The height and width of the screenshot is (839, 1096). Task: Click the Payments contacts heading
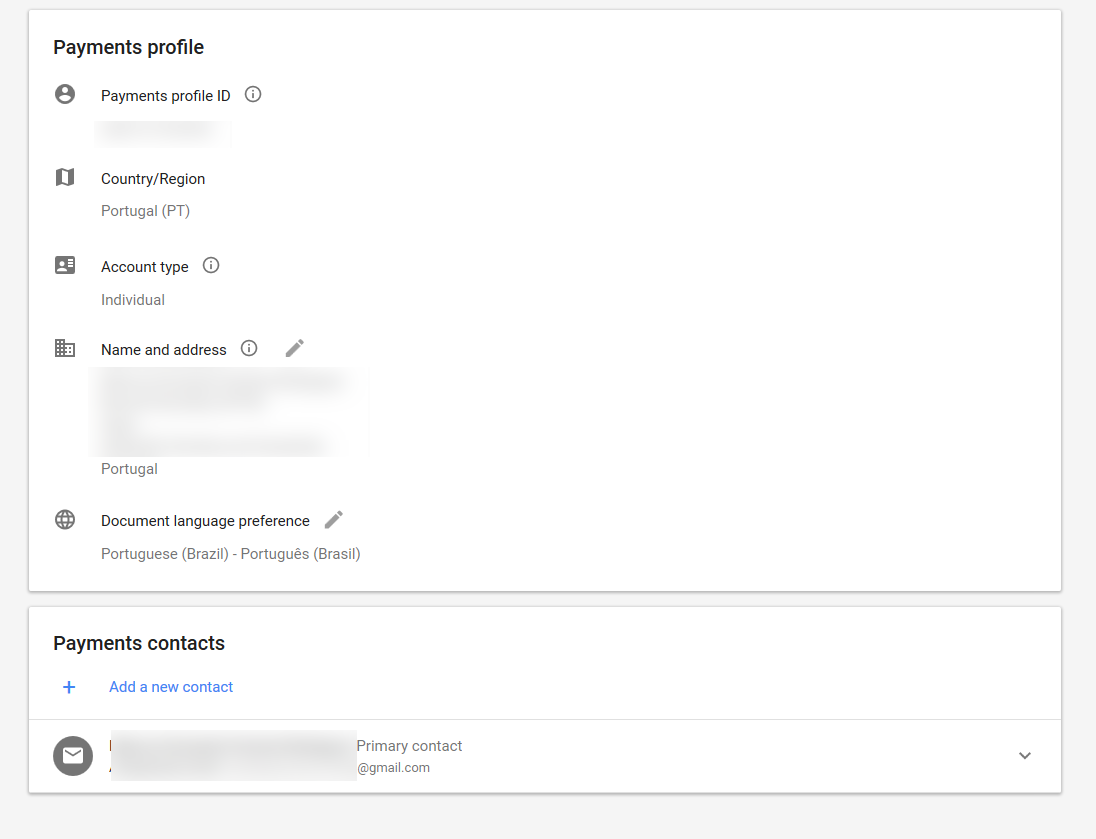tap(139, 643)
